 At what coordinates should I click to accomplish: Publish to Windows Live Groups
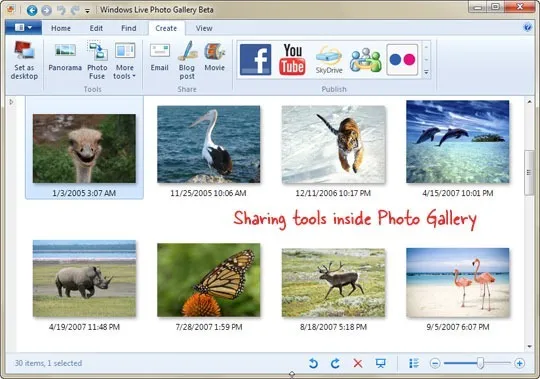point(365,60)
